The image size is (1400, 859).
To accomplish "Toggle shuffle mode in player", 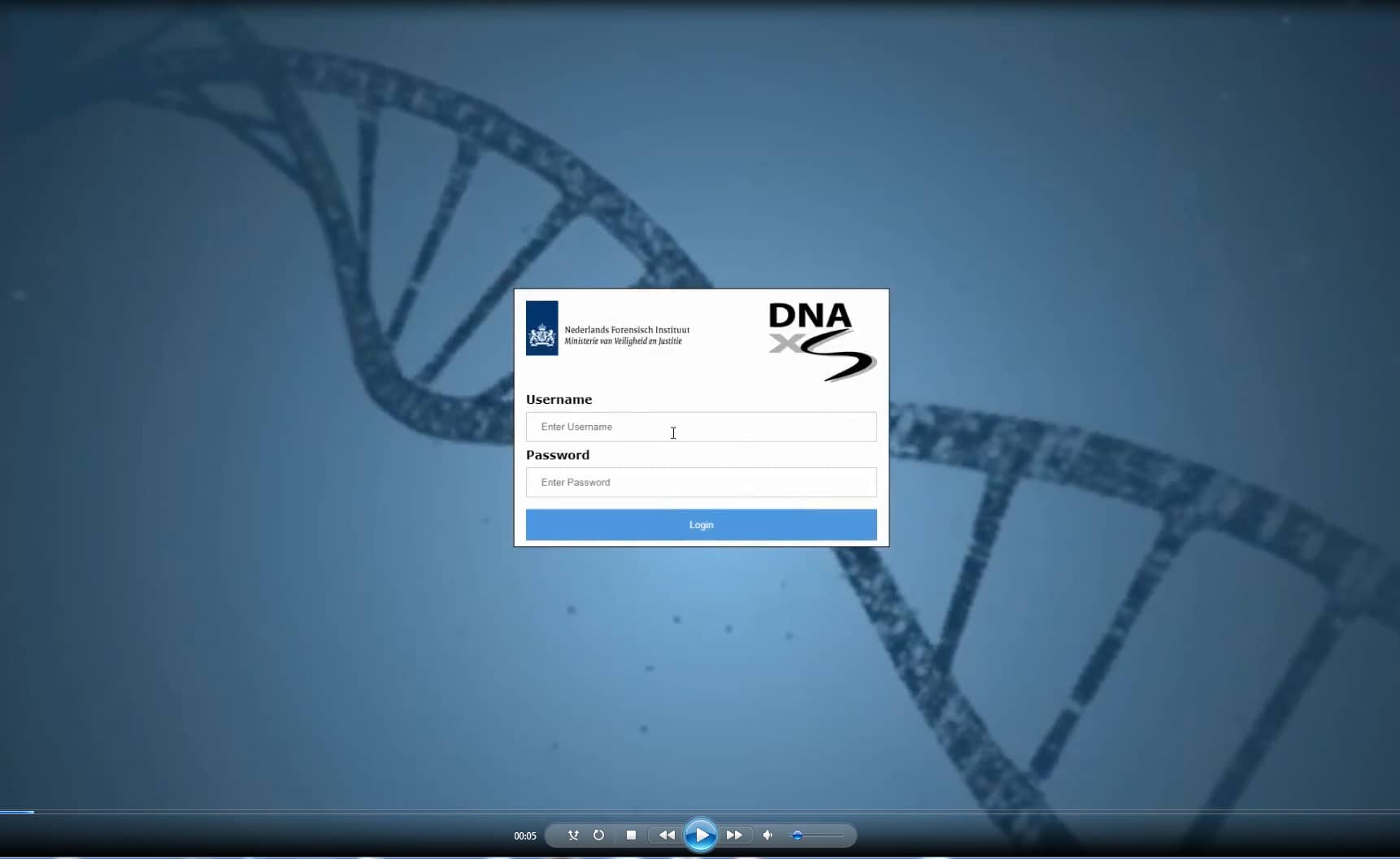I will [573, 835].
